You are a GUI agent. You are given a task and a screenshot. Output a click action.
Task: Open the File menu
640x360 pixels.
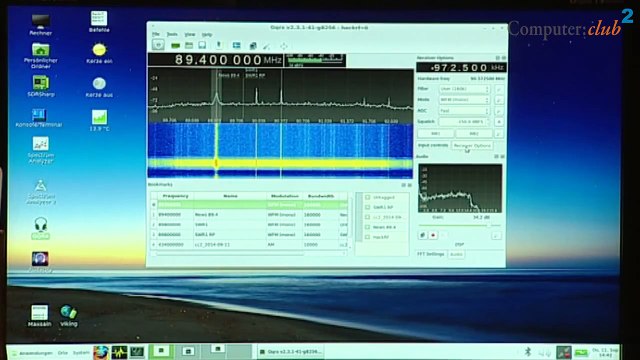(156, 34)
